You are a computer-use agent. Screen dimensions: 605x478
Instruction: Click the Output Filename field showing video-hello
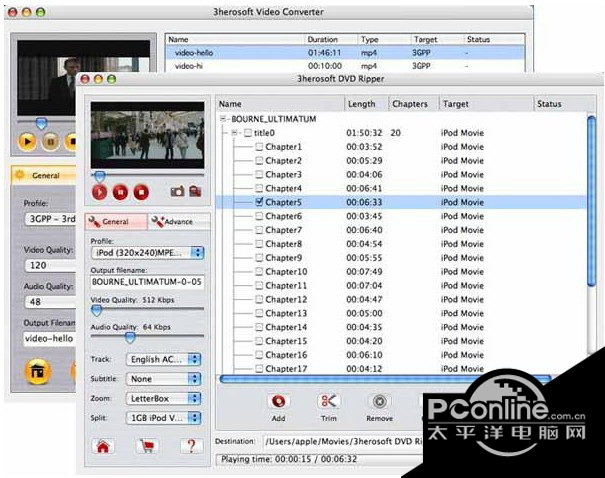[49, 339]
